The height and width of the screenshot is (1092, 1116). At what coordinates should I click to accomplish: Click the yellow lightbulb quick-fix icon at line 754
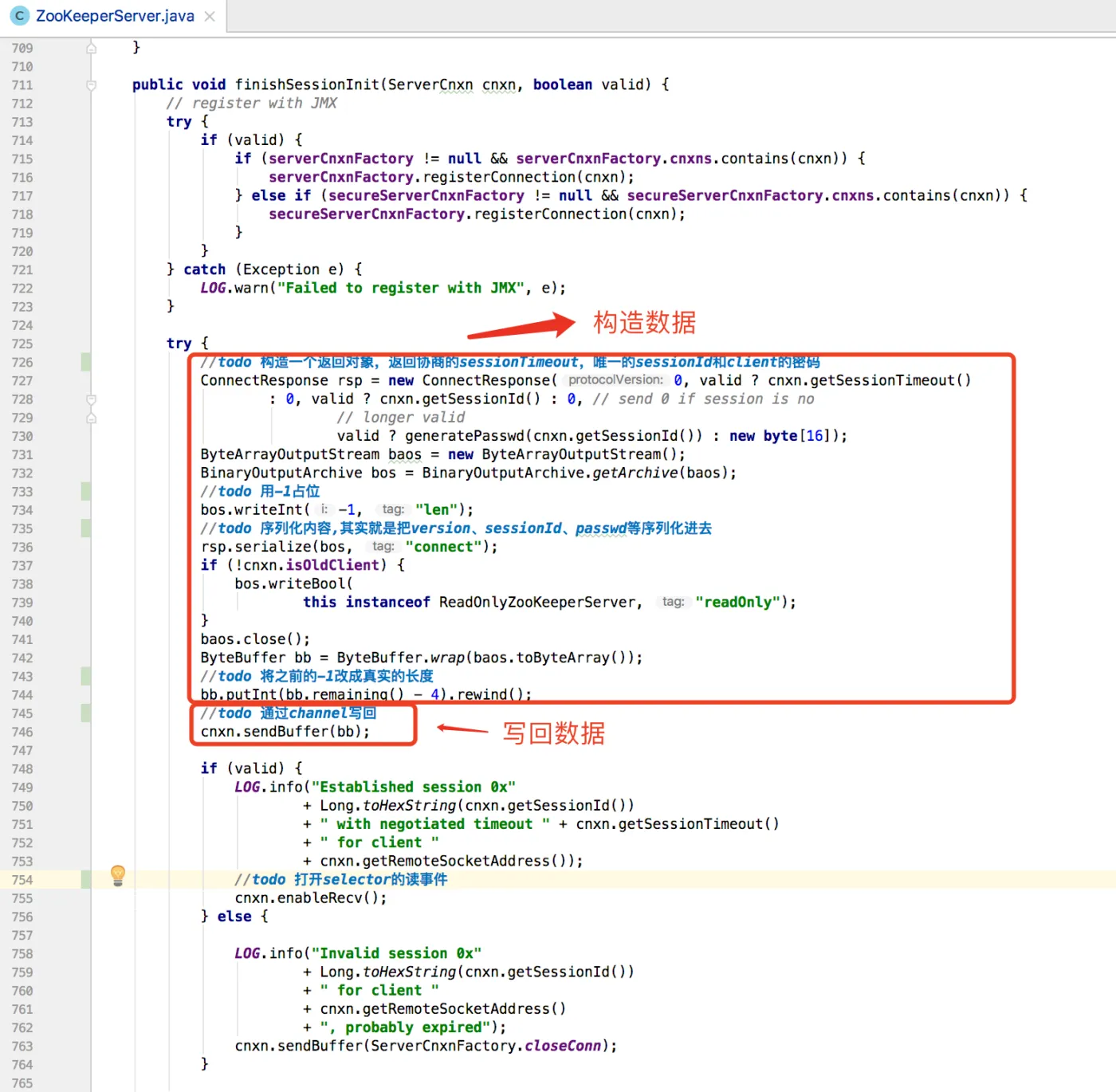118,875
